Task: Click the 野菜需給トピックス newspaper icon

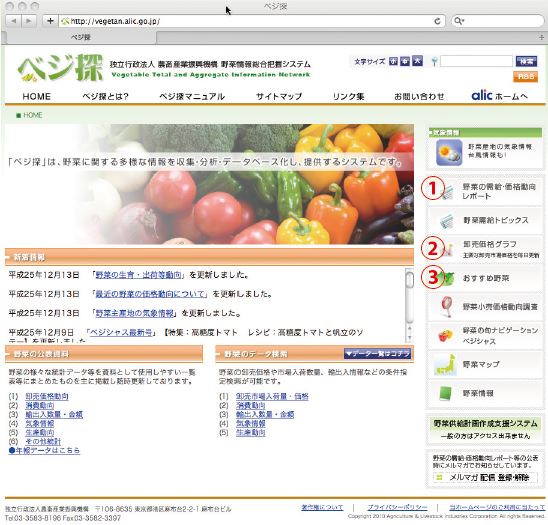Action: pos(447,221)
